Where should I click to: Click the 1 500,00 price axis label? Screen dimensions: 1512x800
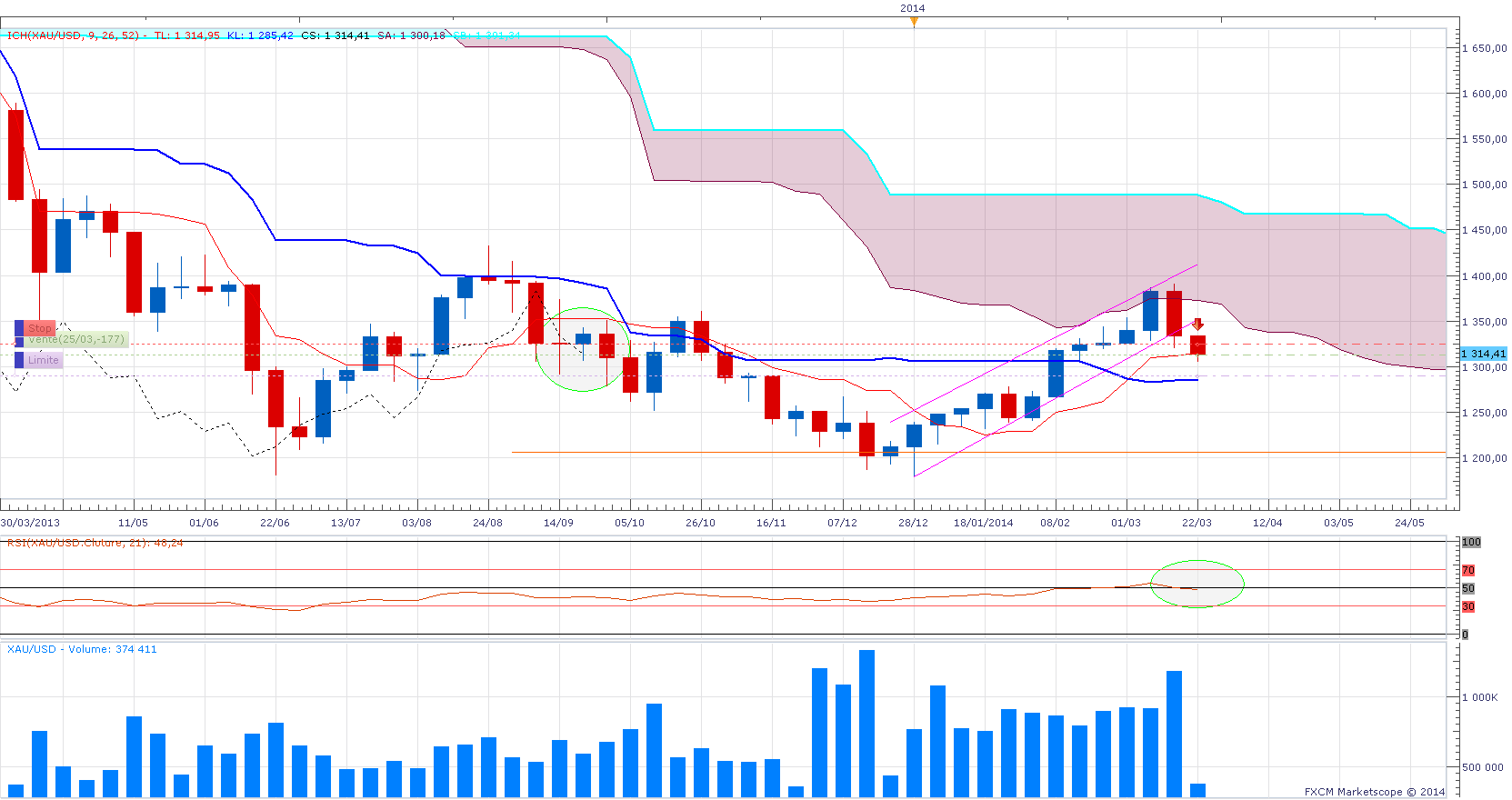point(1485,185)
